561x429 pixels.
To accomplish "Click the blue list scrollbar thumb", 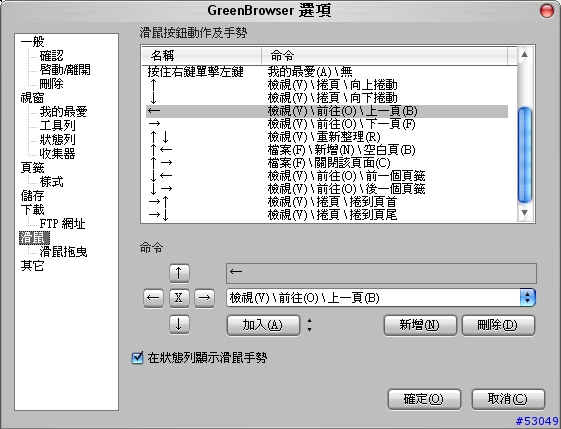I will click(x=525, y=155).
